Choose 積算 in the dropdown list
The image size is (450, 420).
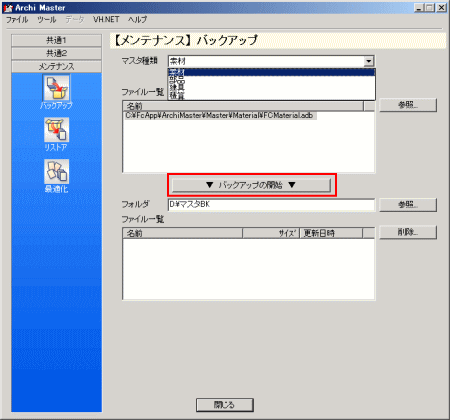[271, 96]
